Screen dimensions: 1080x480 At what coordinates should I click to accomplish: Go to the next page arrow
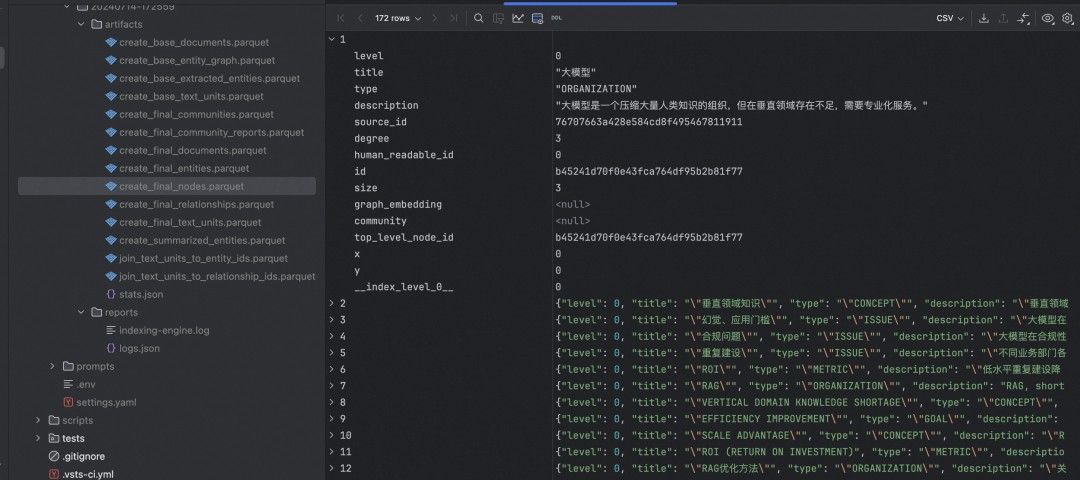(x=435, y=19)
